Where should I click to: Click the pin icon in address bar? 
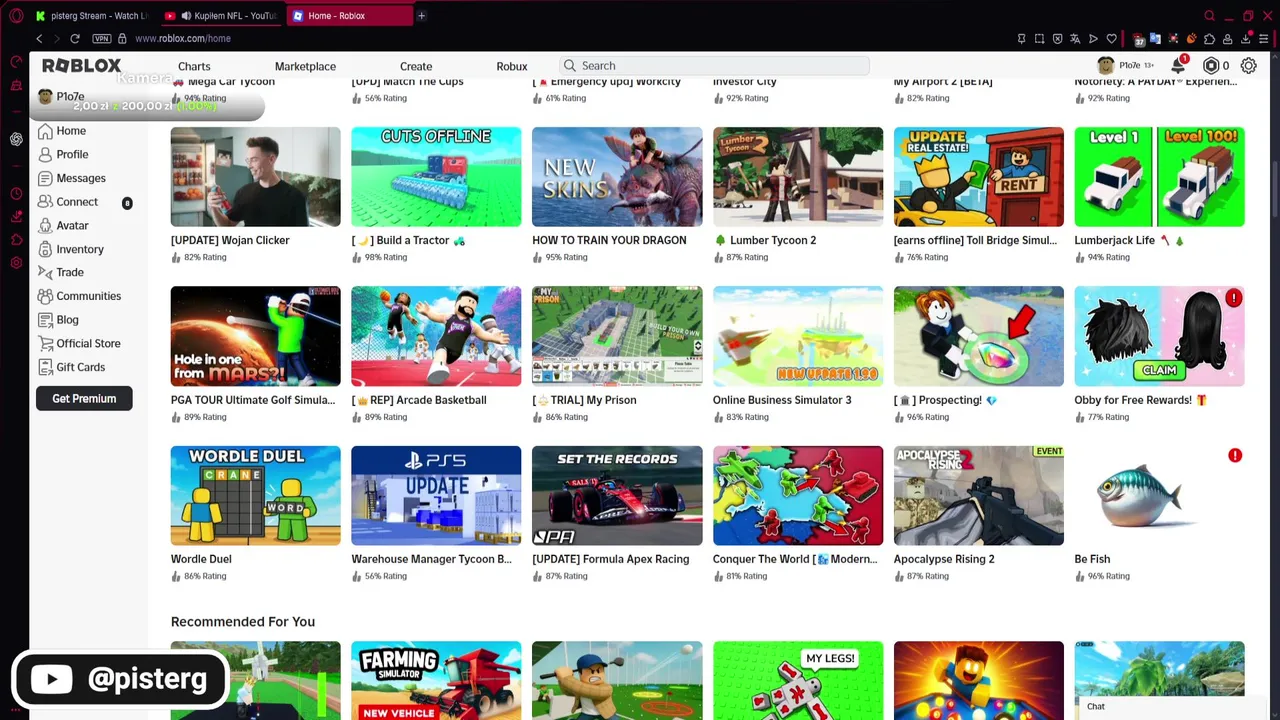click(1021, 39)
